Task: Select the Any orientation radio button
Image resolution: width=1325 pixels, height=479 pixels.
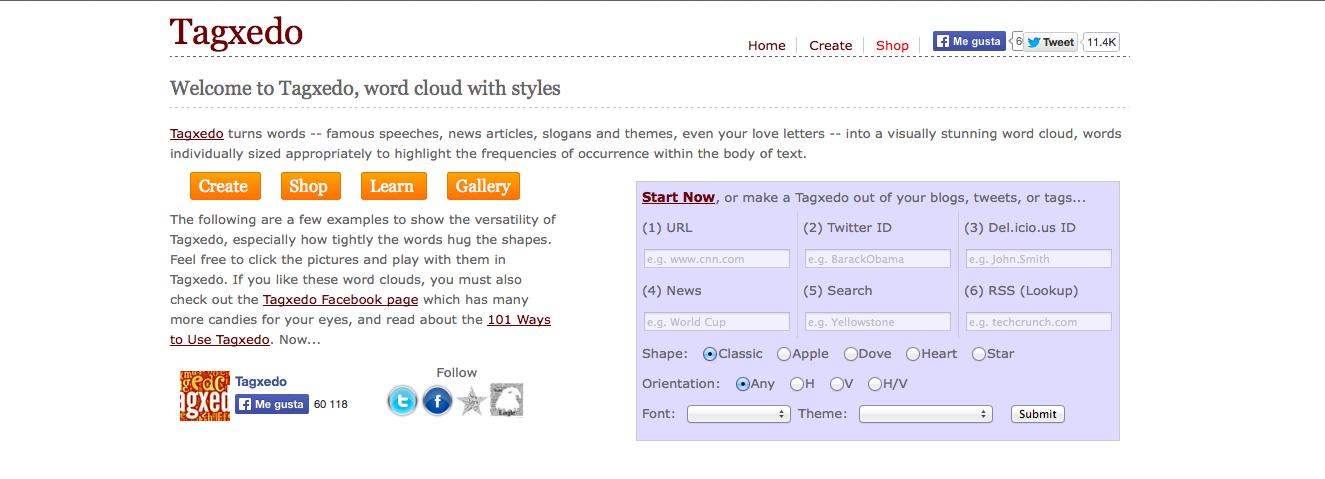Action: 743,384
